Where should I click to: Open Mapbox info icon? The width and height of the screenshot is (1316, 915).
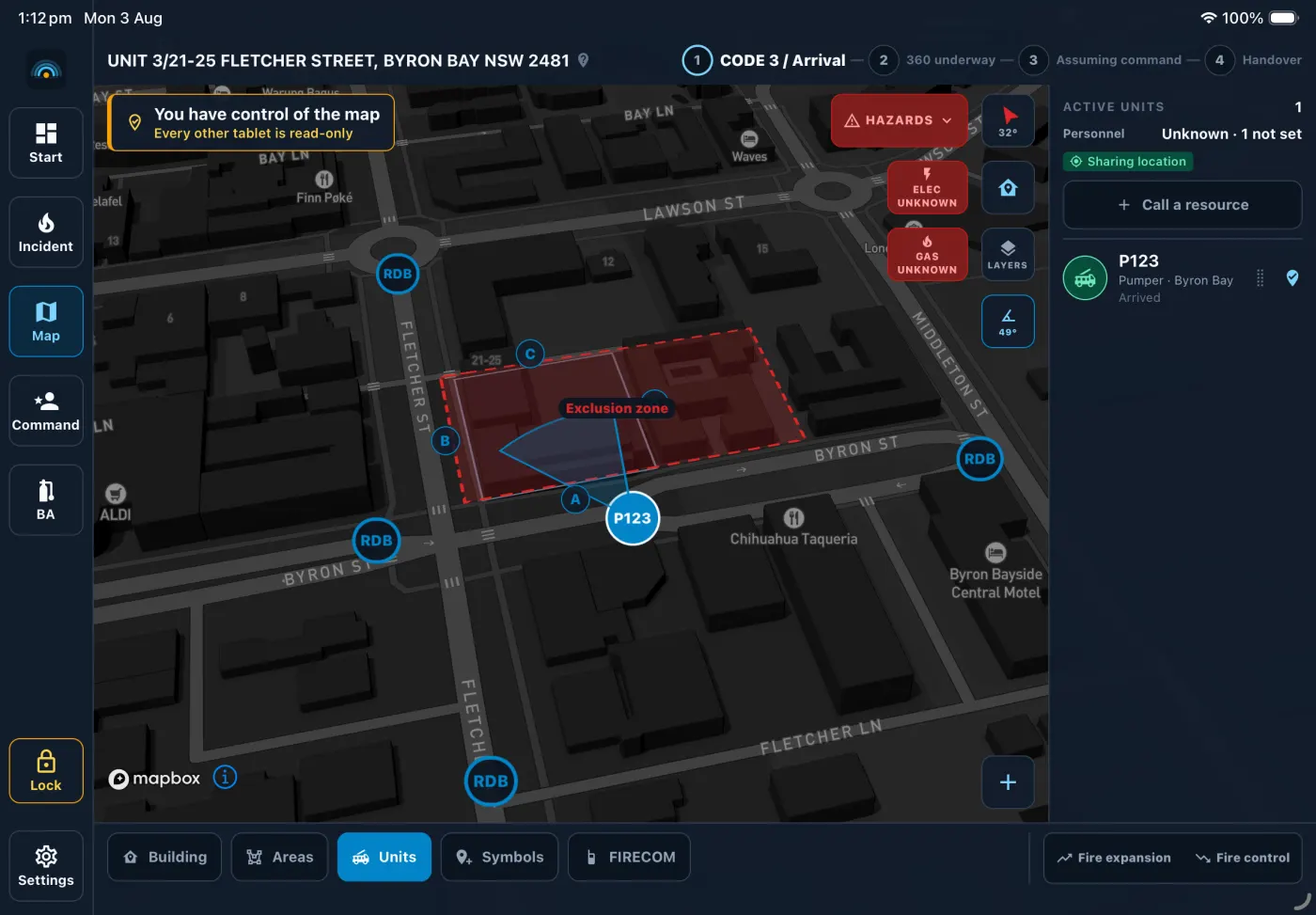coord(225,778)
